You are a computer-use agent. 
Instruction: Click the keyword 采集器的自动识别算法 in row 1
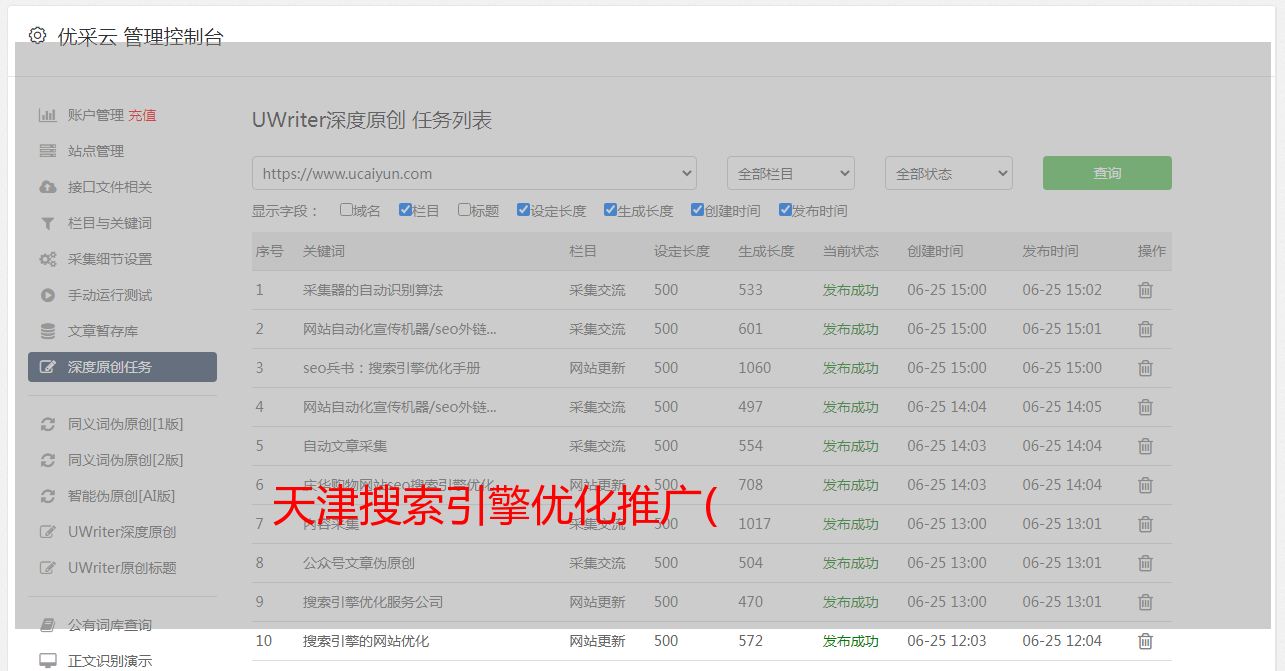[372, 290]
